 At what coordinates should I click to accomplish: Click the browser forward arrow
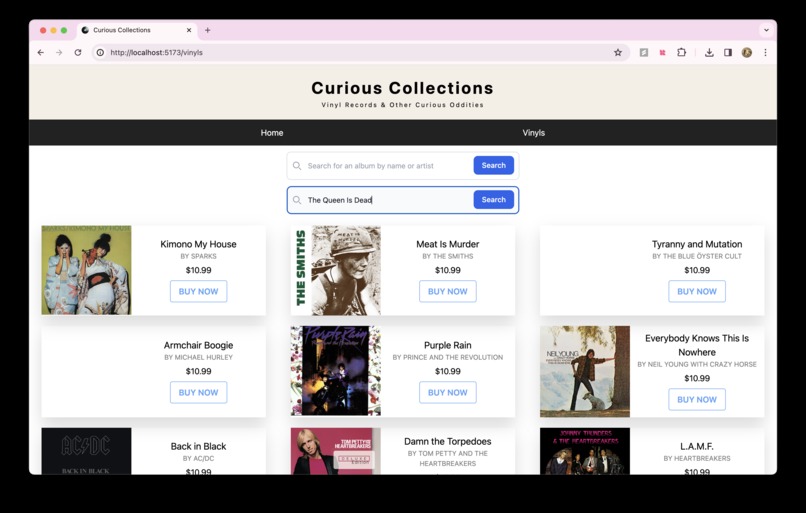click(59, 52)
